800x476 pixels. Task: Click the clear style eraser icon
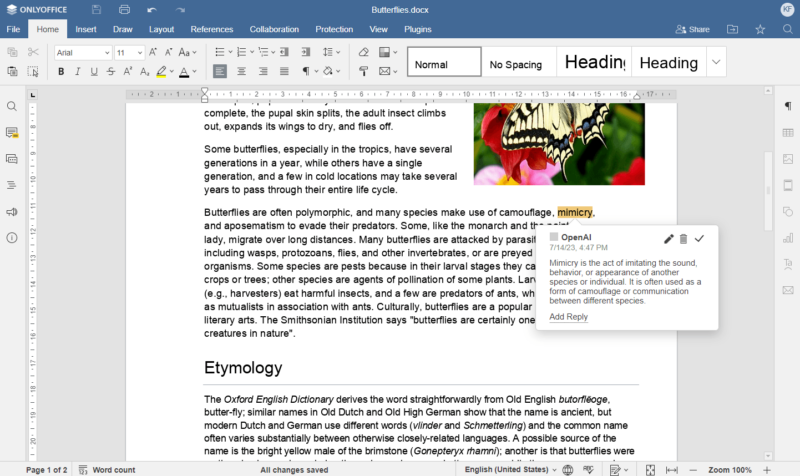pyautogui.click(x=363, y=52)
